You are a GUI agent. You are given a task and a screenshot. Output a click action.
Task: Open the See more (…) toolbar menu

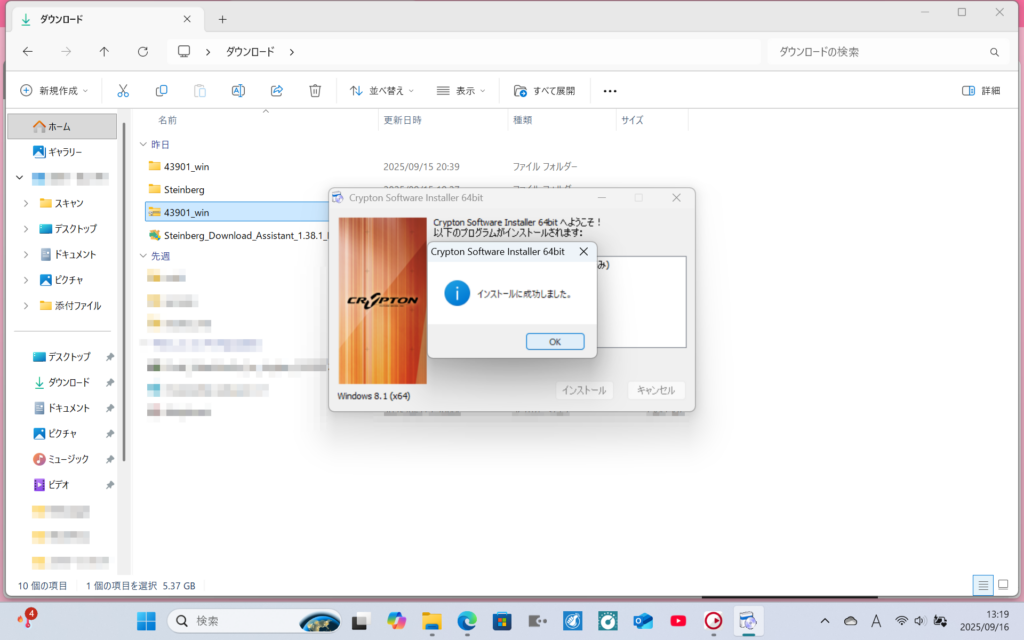coord(610,90)
